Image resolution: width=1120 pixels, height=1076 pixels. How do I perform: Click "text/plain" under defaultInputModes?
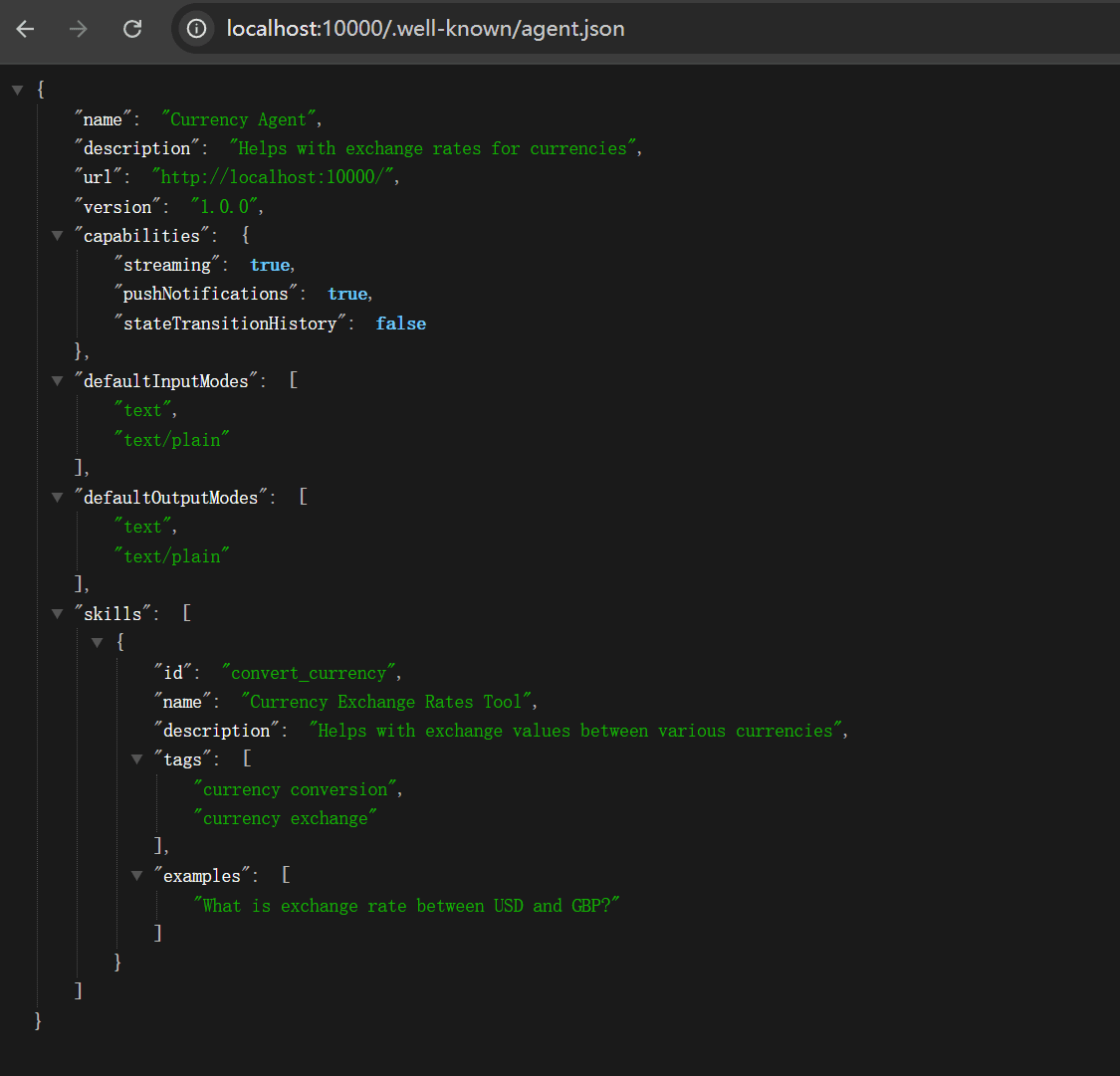tap(171, 440)
